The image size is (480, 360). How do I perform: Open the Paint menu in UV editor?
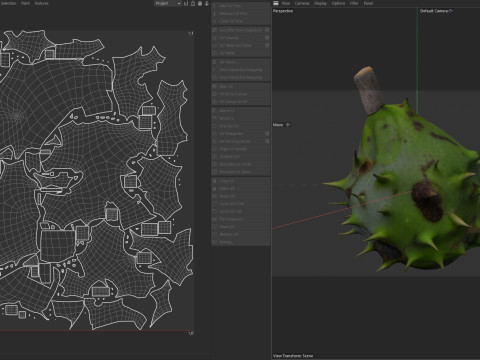26,3
